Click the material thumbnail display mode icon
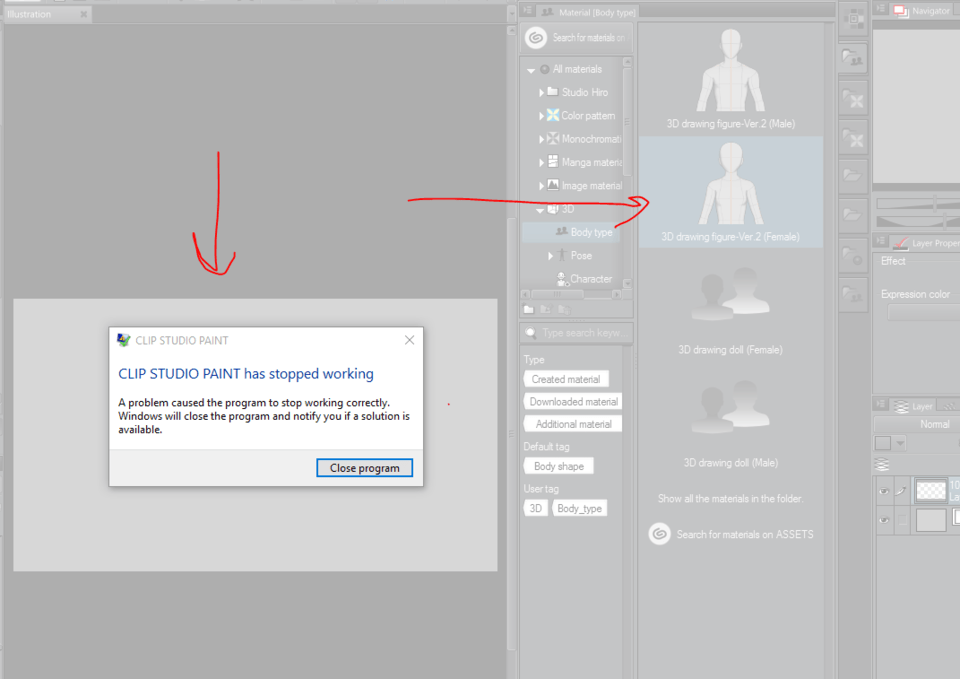The width and height of the screenshot is (960, 679). pos(853,20)
